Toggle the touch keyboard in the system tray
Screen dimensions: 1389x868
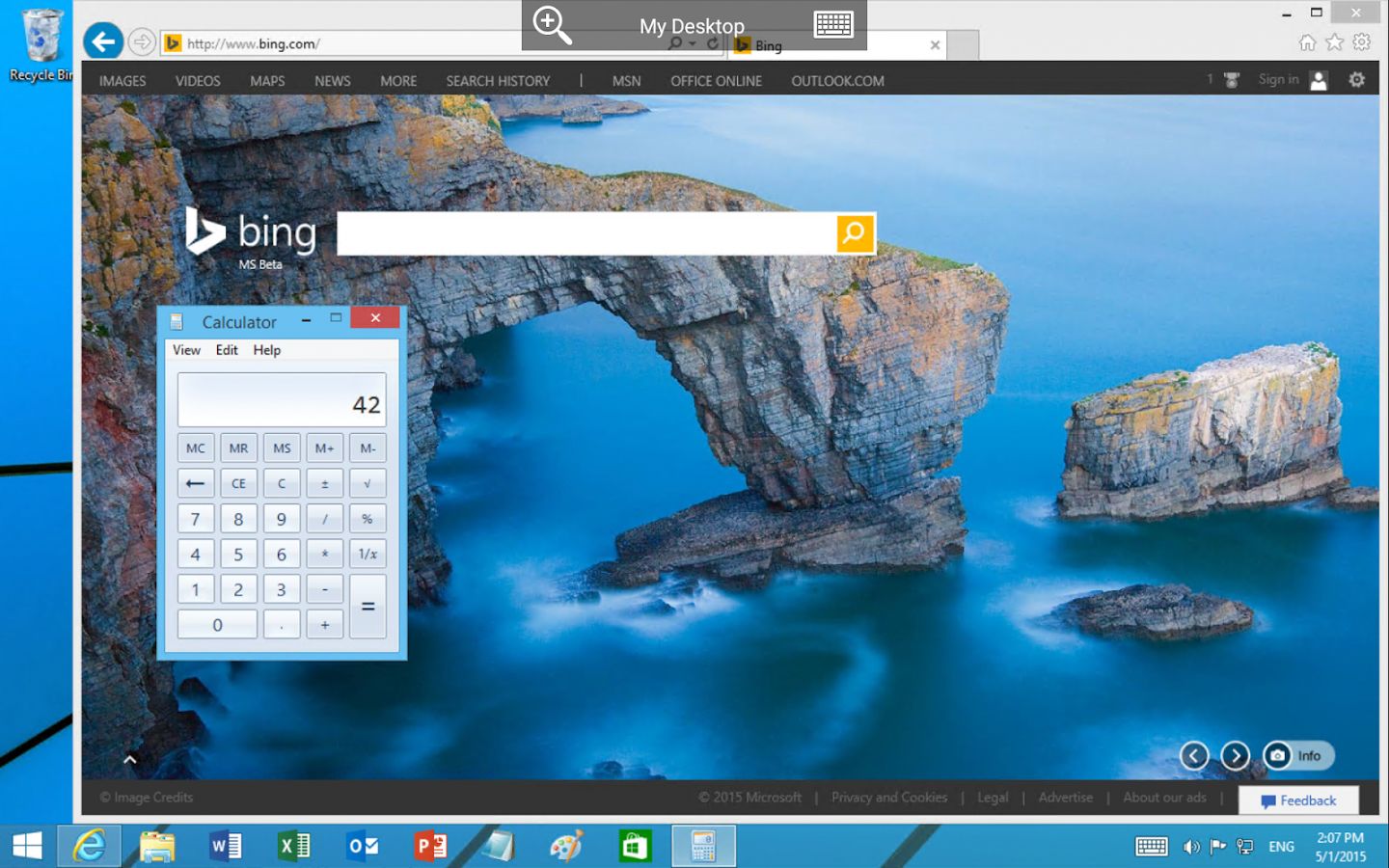point(1151,846)
